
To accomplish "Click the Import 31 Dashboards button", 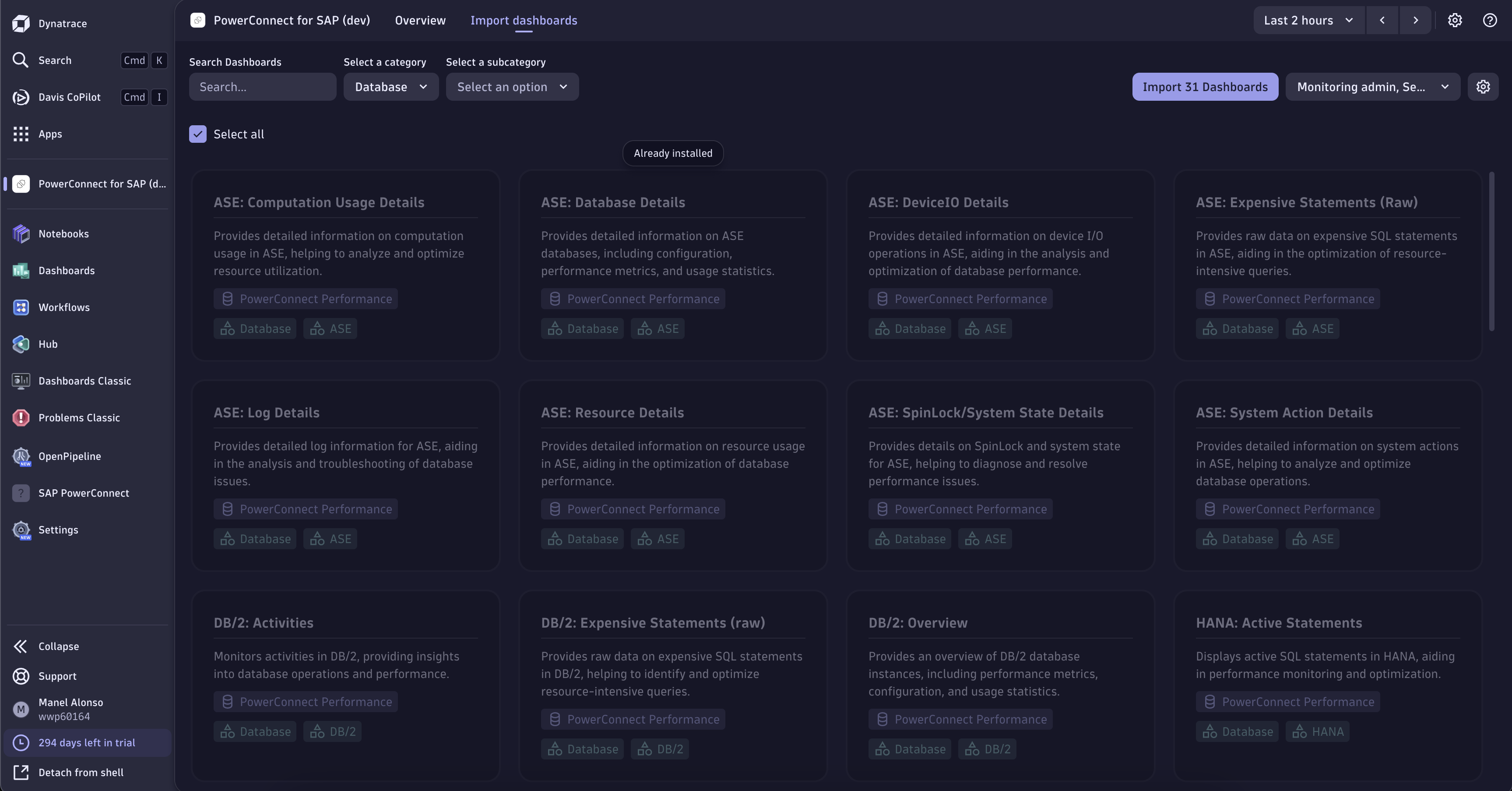I will [x=1205, y=86].
